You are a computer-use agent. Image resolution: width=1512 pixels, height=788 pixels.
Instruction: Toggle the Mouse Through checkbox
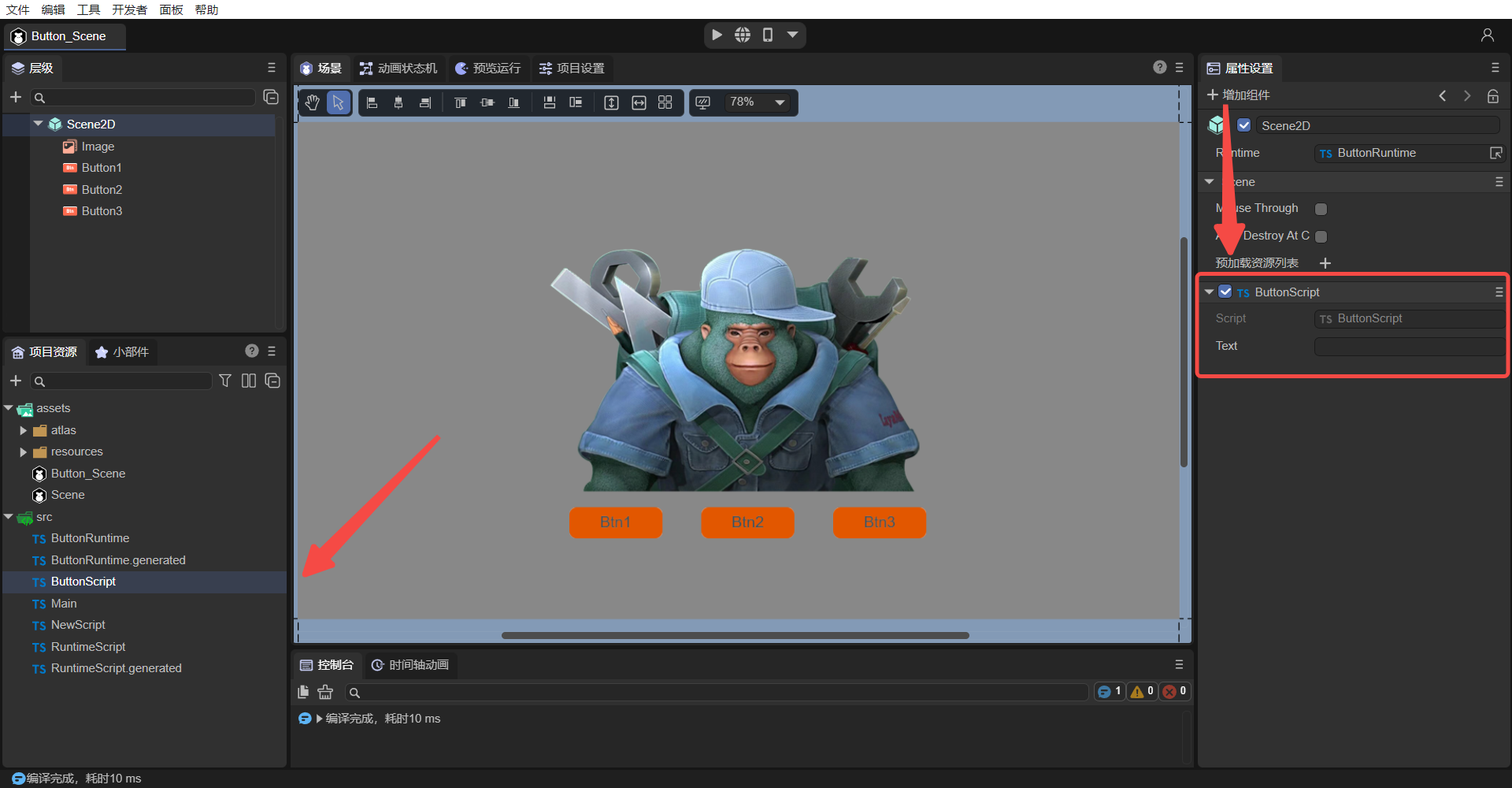[x=1321, y=209]
